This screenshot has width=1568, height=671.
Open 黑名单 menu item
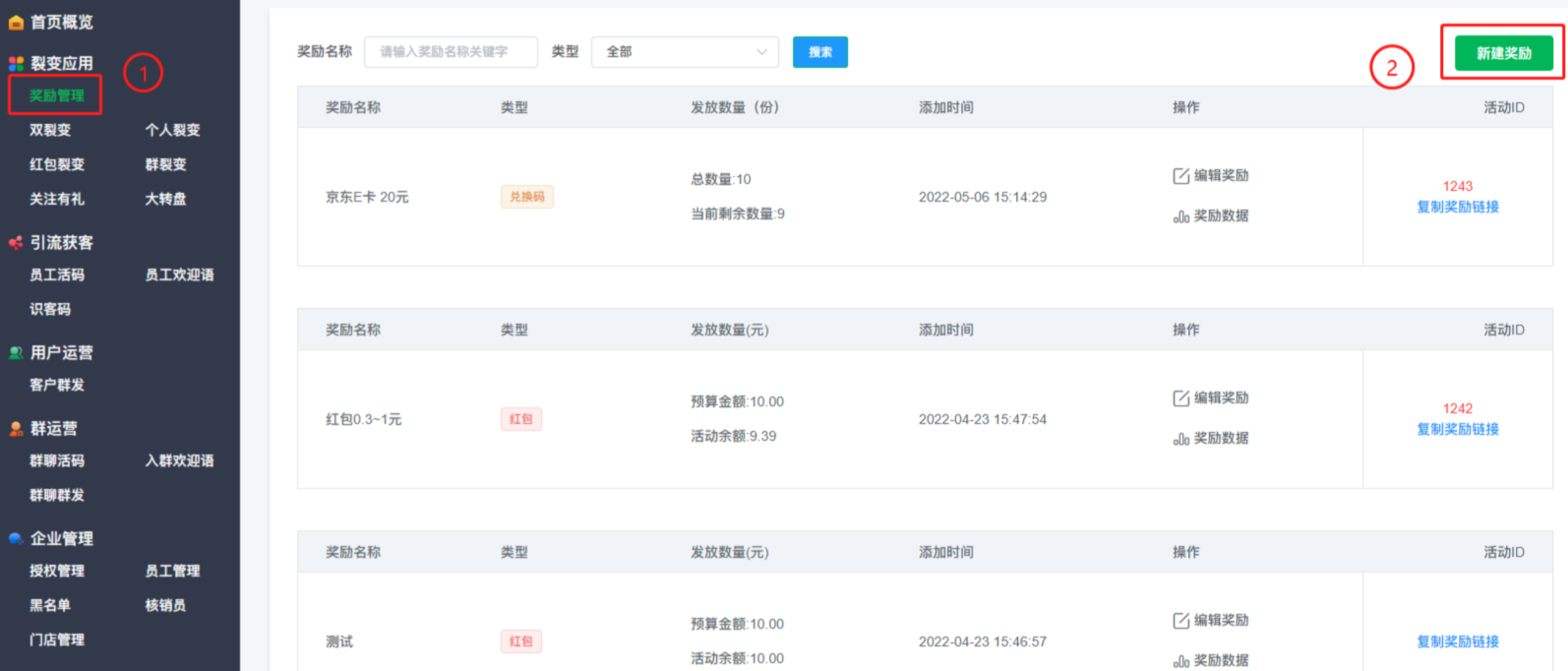[50, 605]
